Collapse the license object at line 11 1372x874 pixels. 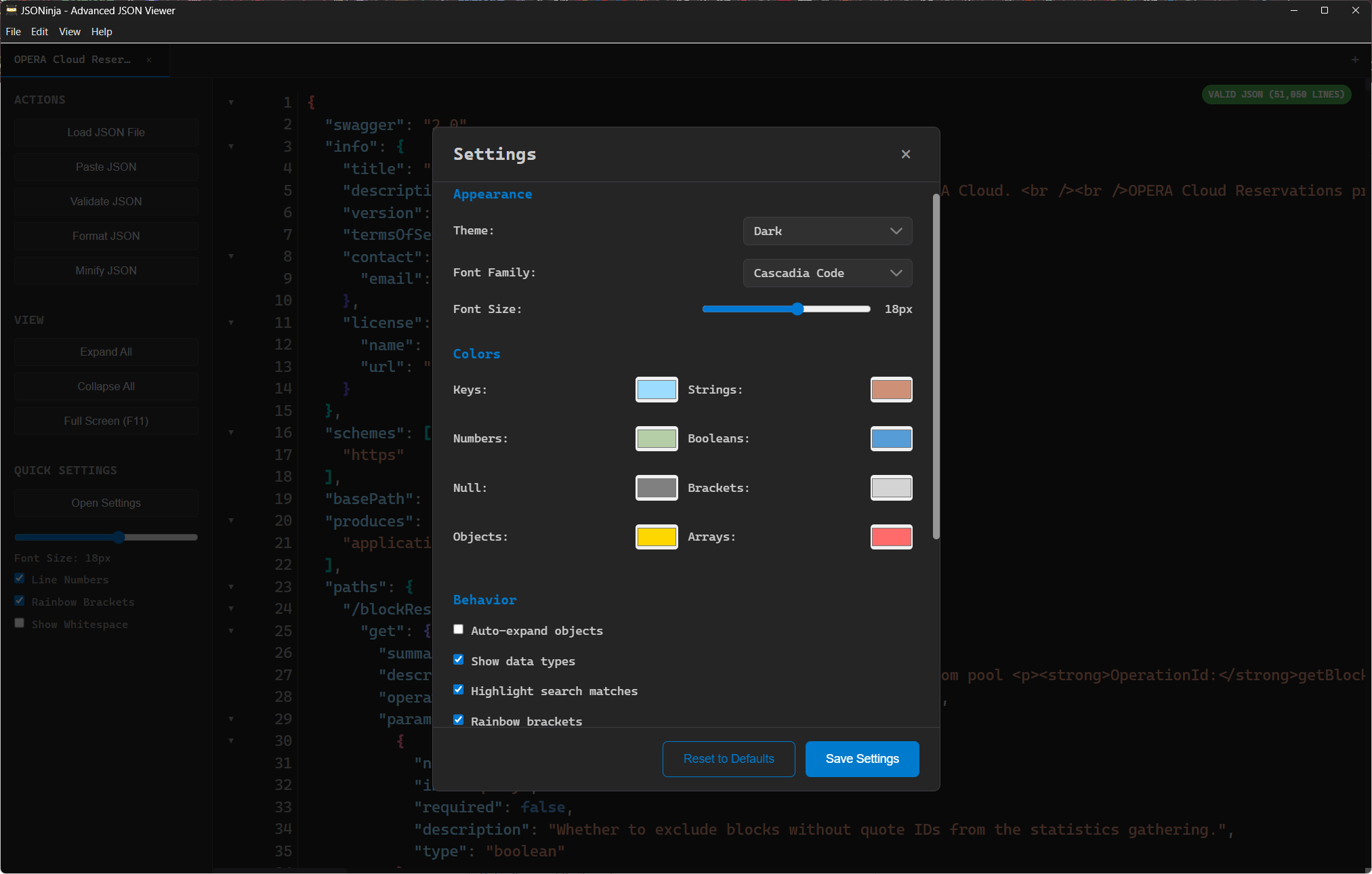(x=231, y=322)
